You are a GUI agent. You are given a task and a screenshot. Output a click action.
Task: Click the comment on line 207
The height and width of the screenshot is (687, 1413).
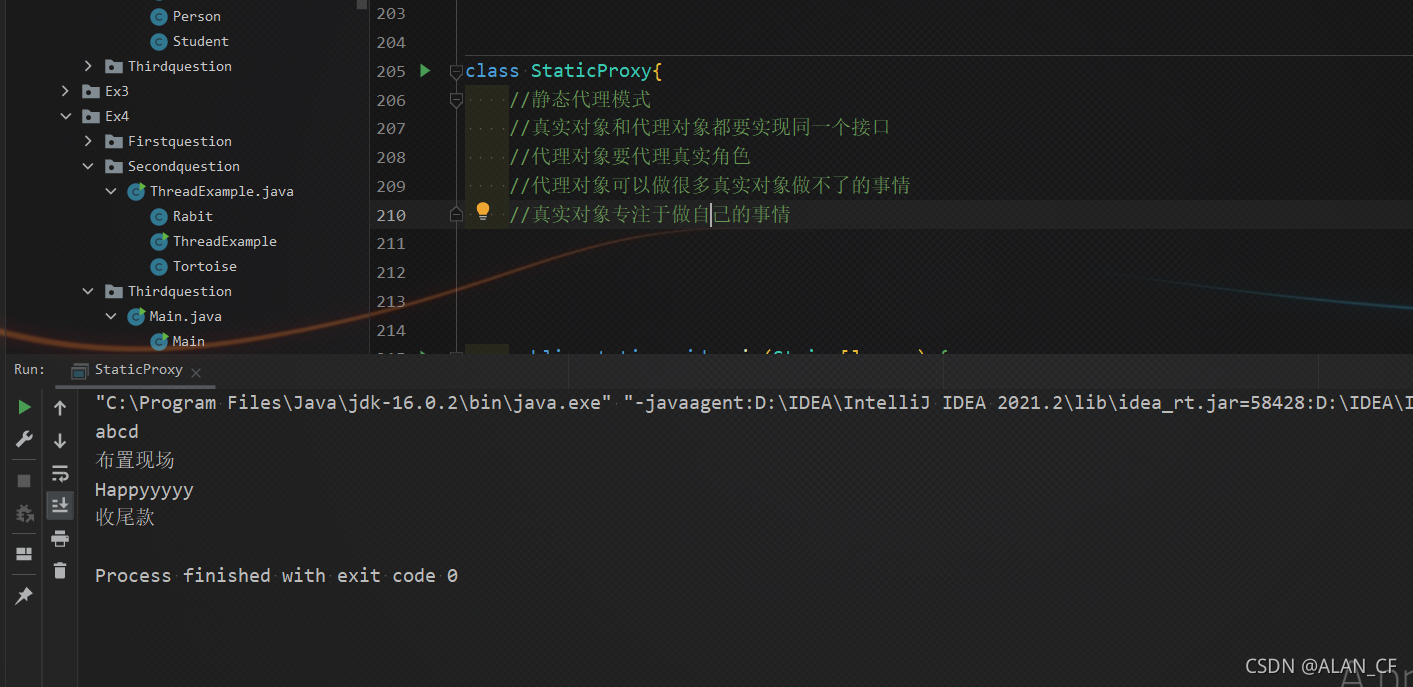[x=700, y=128]
